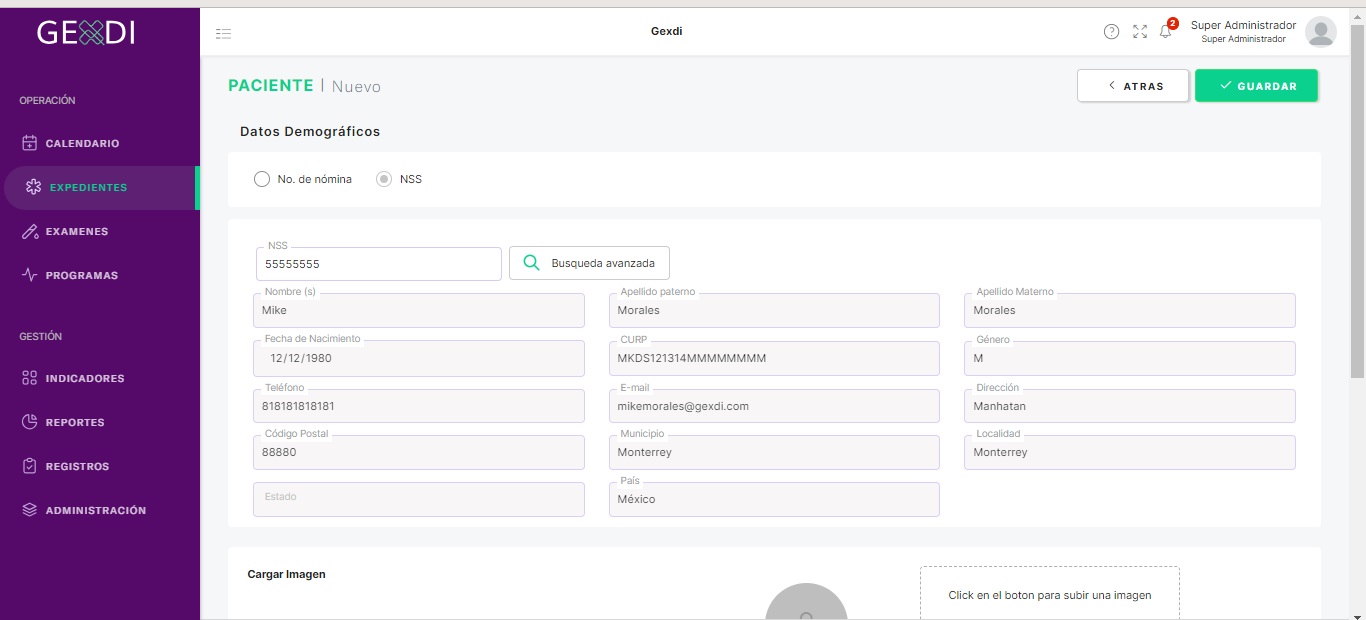Click the Localidad field

tap(1130, 452)
